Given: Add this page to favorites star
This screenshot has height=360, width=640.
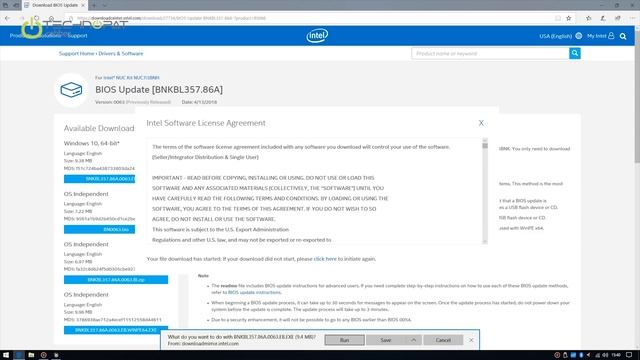Looking at the screenshot, I should click(569, 18).
